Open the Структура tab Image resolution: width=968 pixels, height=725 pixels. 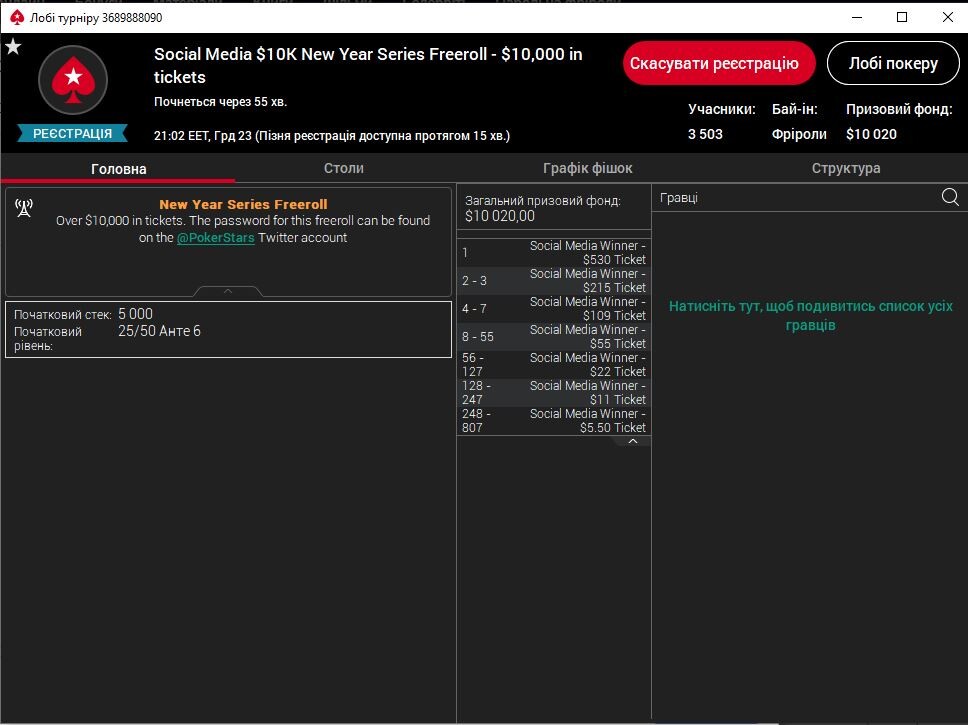[846, 168]
